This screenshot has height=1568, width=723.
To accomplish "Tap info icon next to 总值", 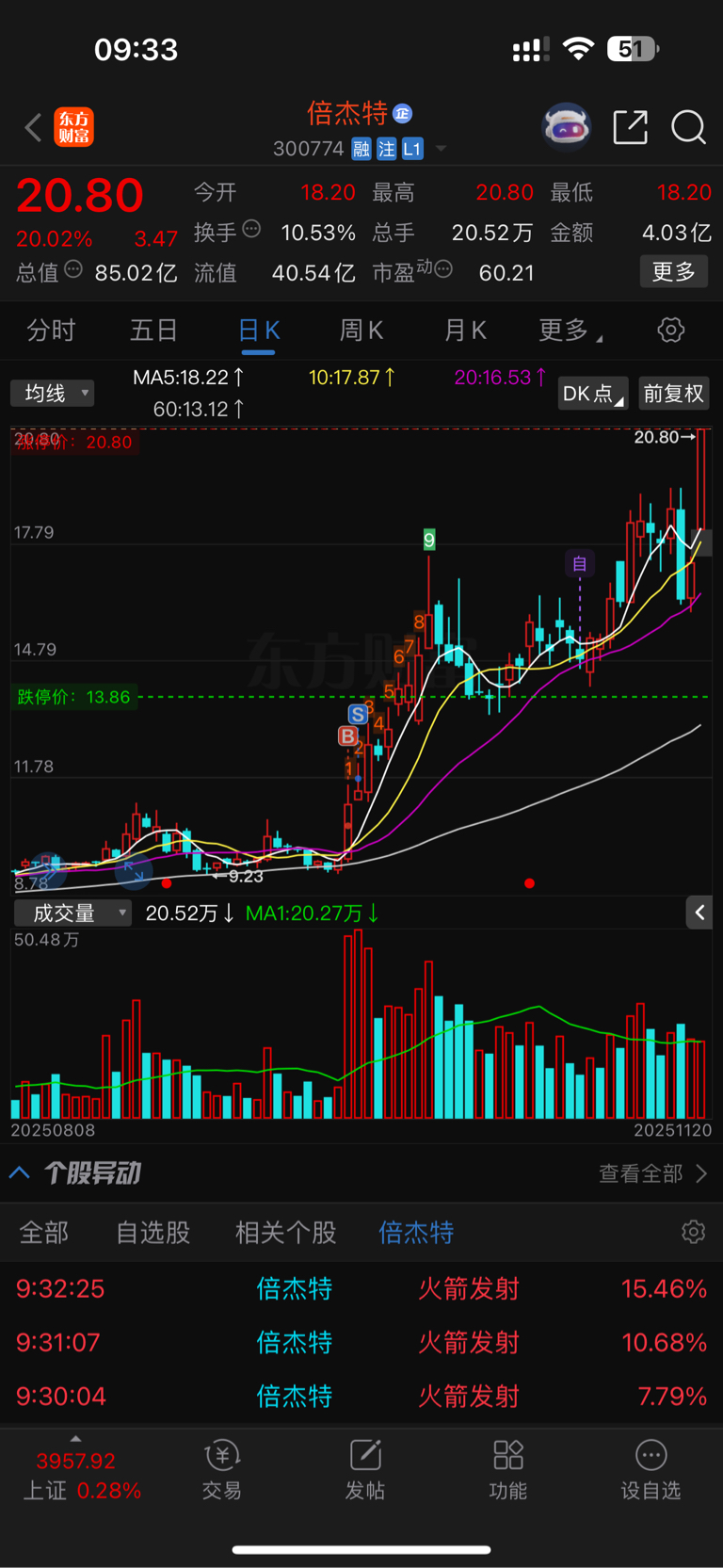I will pos(73,270).
